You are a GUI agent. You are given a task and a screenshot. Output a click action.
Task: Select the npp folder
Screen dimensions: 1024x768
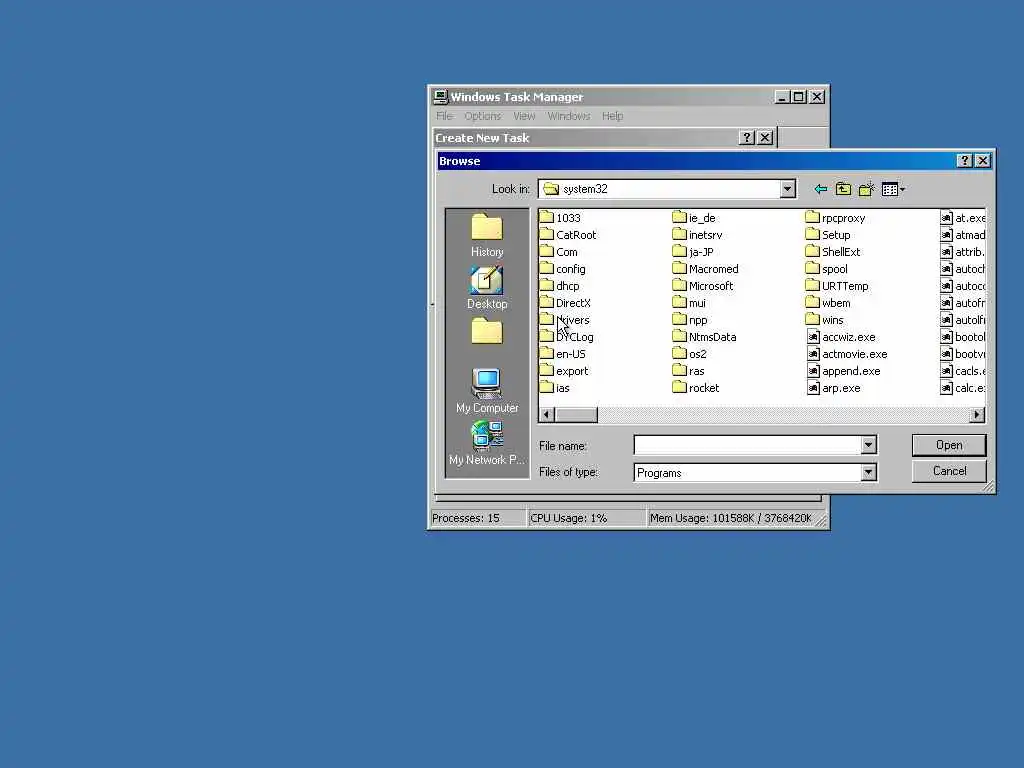[690, 320]
